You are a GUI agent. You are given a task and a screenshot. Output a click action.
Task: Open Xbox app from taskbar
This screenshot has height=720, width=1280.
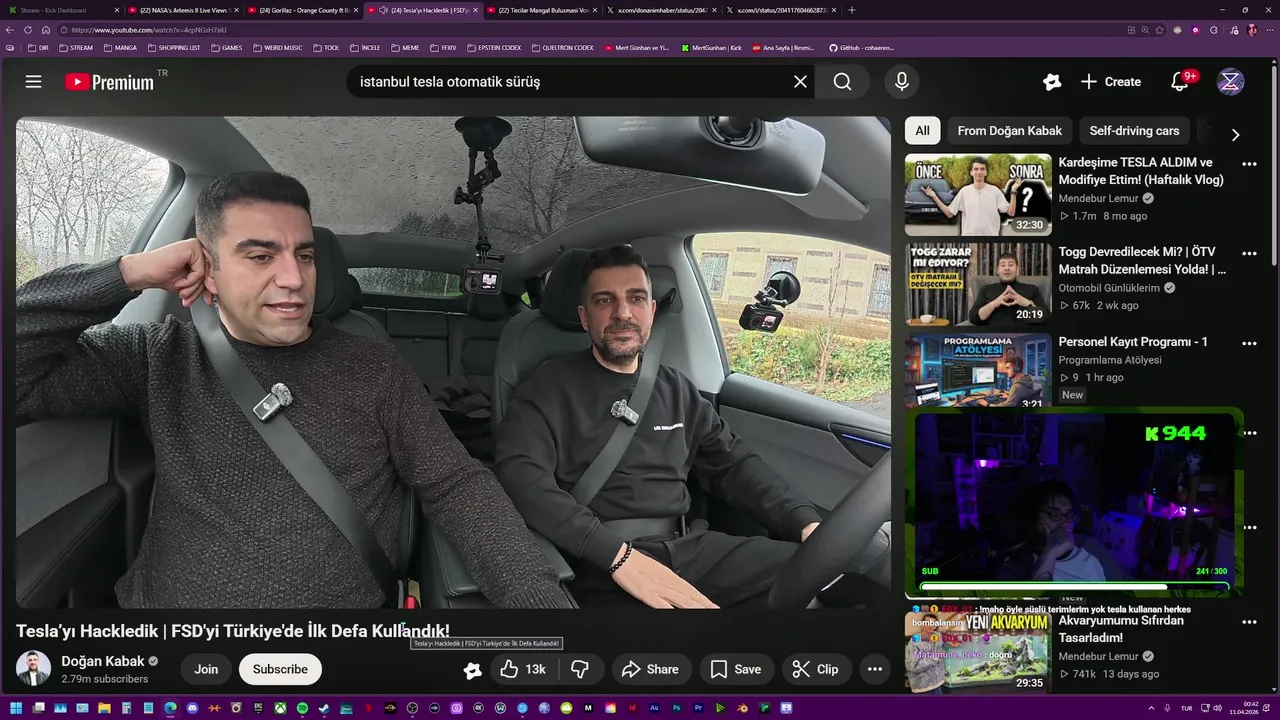pyautogui.click(x=280, y=708)
